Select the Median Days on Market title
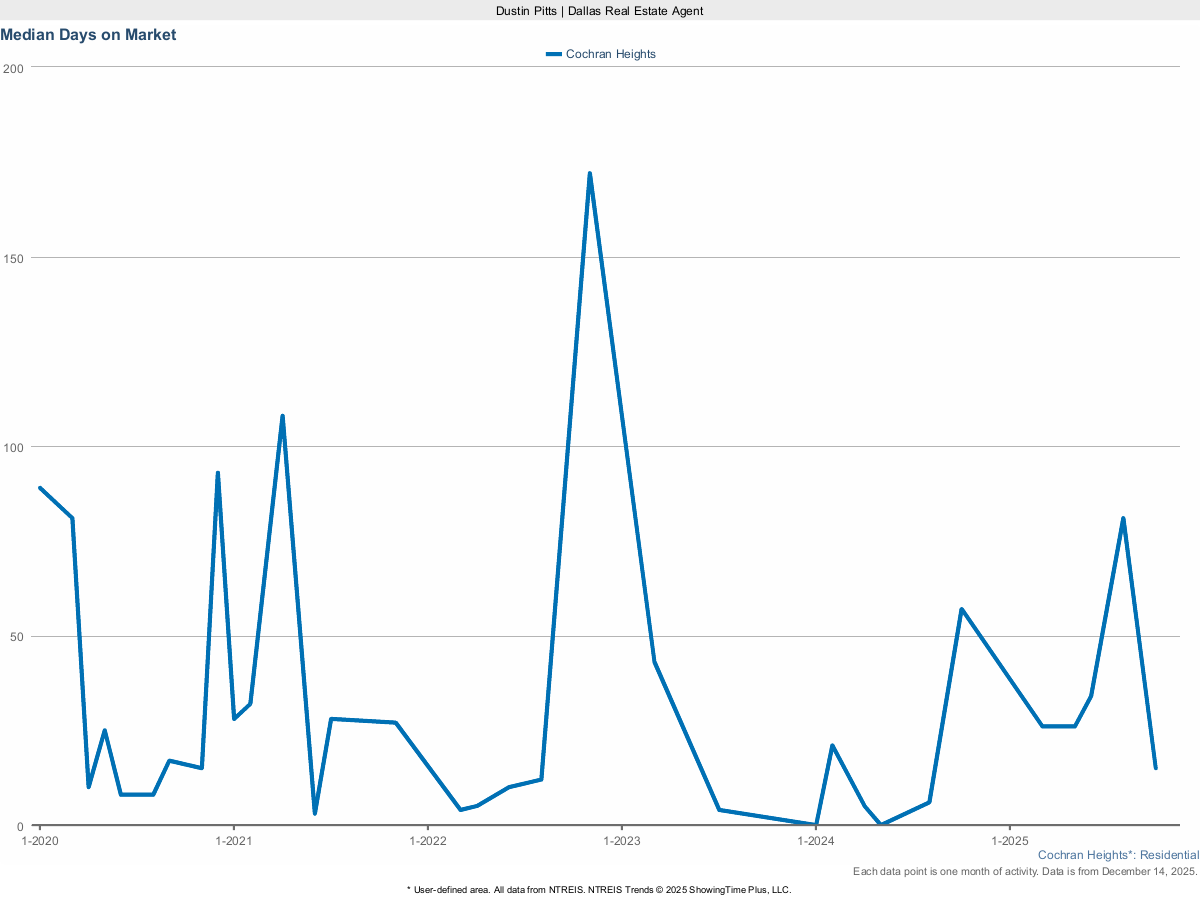 88,35
